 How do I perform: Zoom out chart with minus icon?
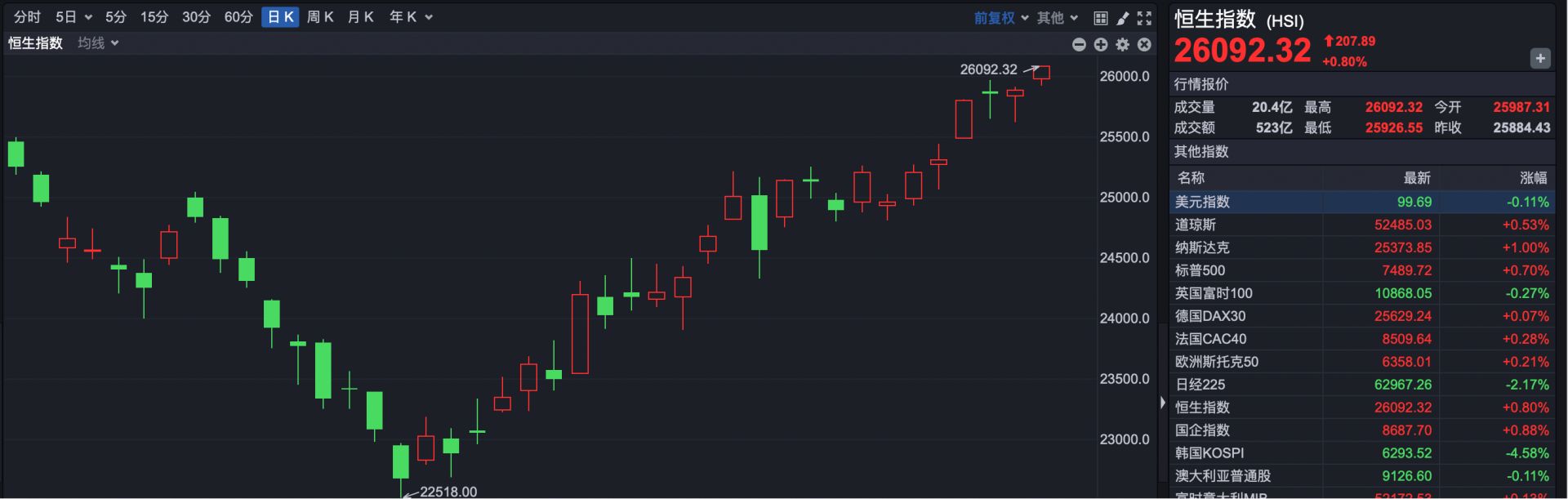[1079, 44]
